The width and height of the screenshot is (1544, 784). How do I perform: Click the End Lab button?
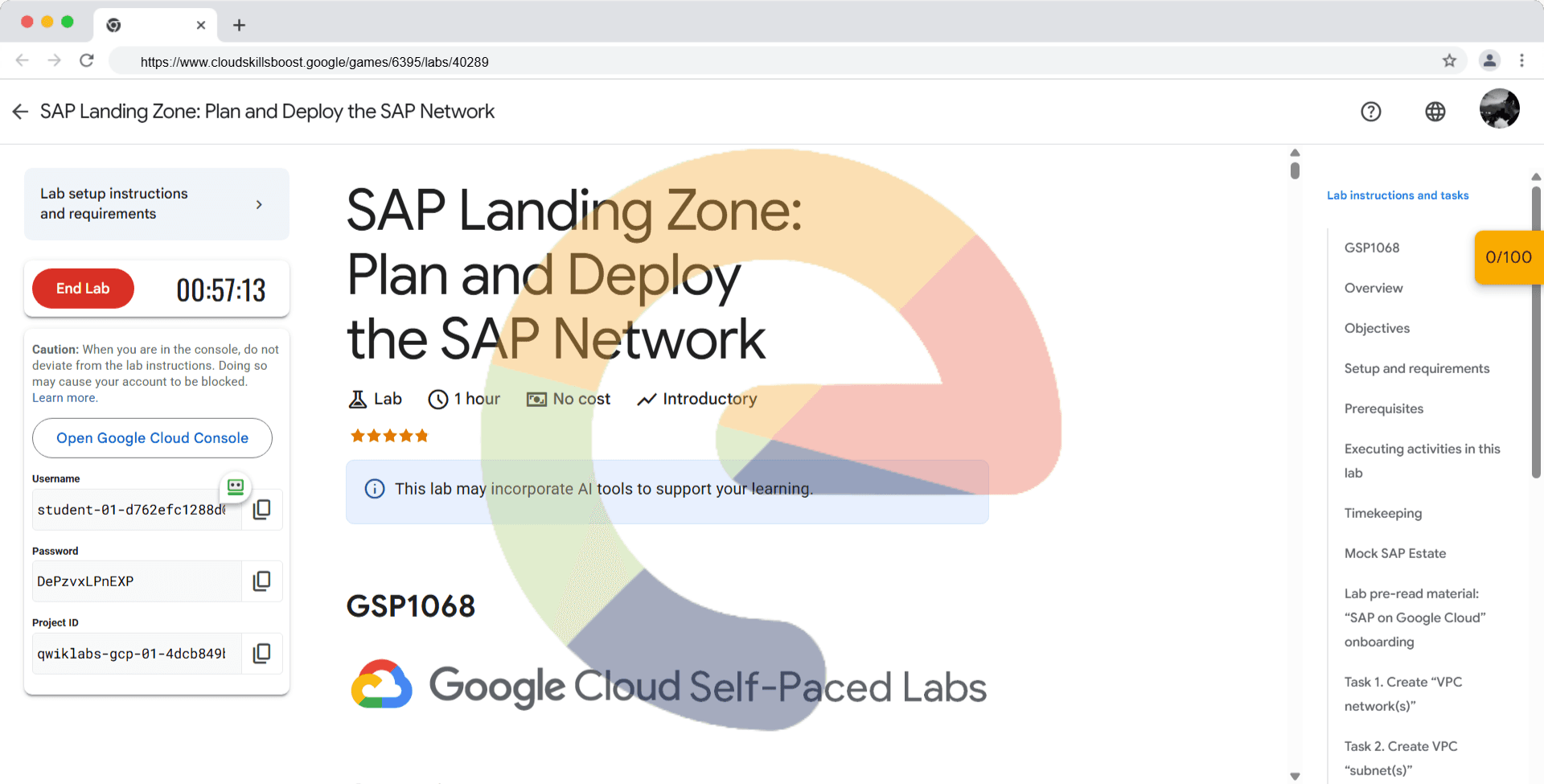(83, 289)
